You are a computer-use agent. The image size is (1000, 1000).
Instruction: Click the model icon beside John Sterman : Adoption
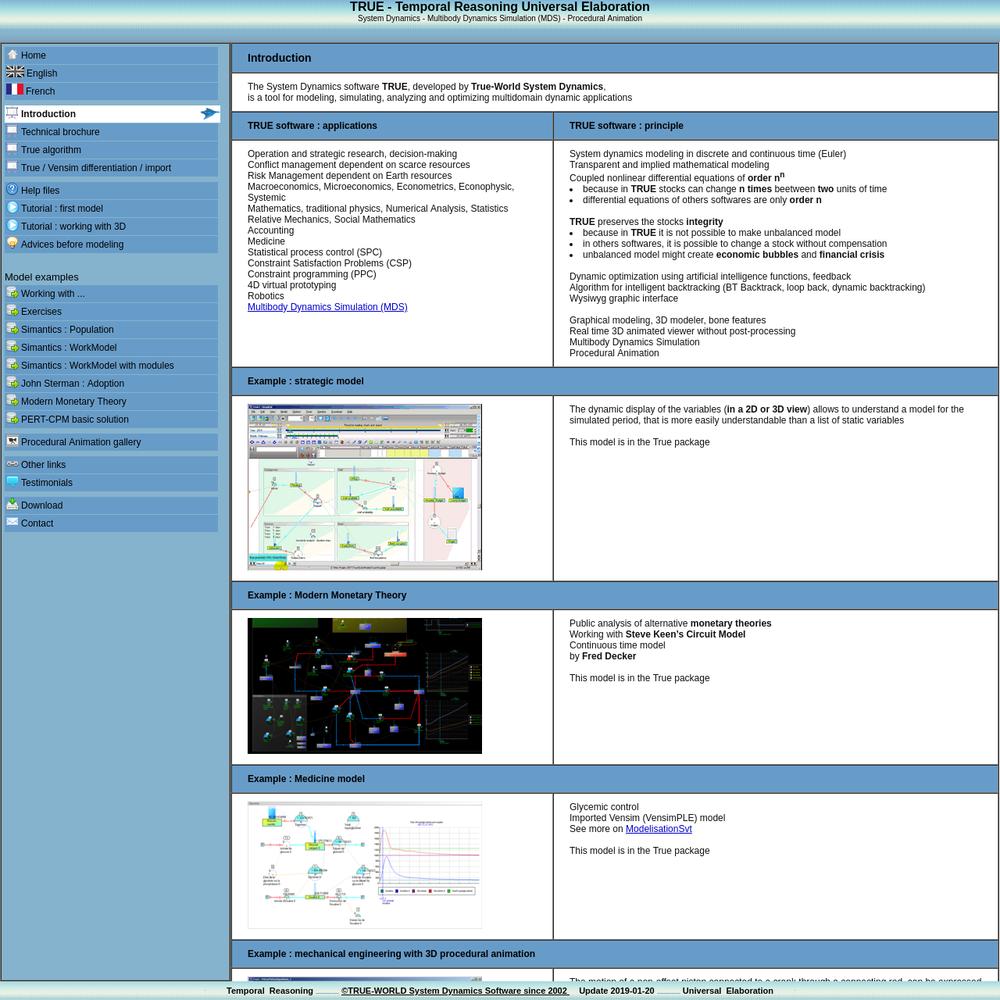click(x=12, y=382)
